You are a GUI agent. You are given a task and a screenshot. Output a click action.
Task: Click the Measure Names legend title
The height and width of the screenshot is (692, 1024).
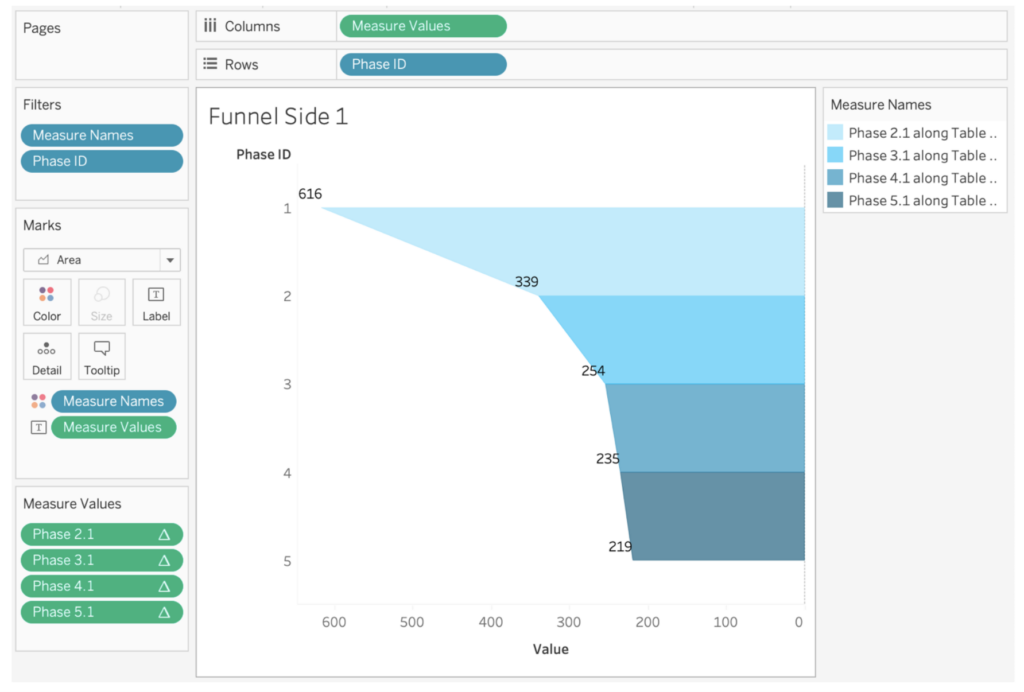(878, 104)
